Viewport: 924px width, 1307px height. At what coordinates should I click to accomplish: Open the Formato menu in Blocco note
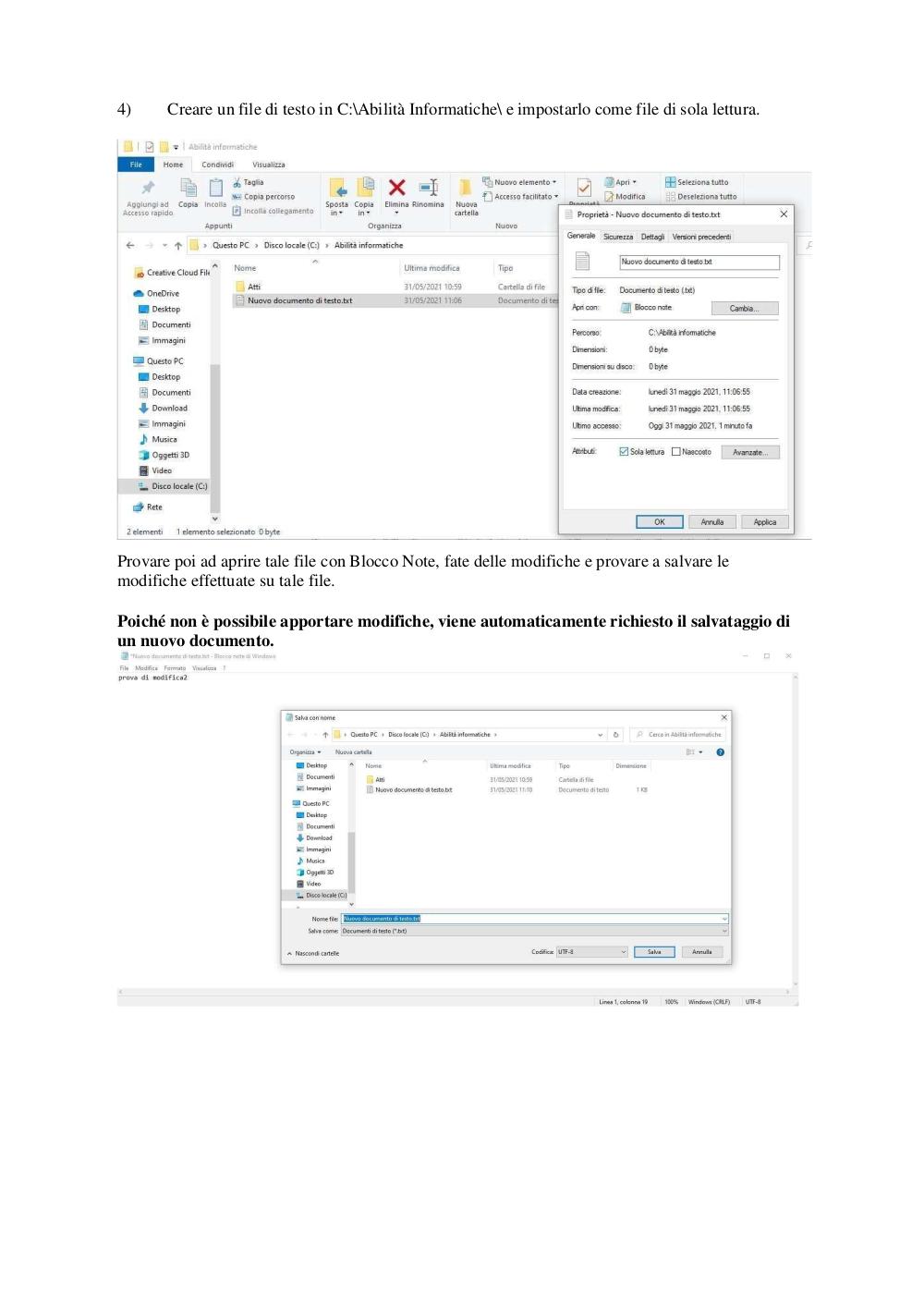175,667
